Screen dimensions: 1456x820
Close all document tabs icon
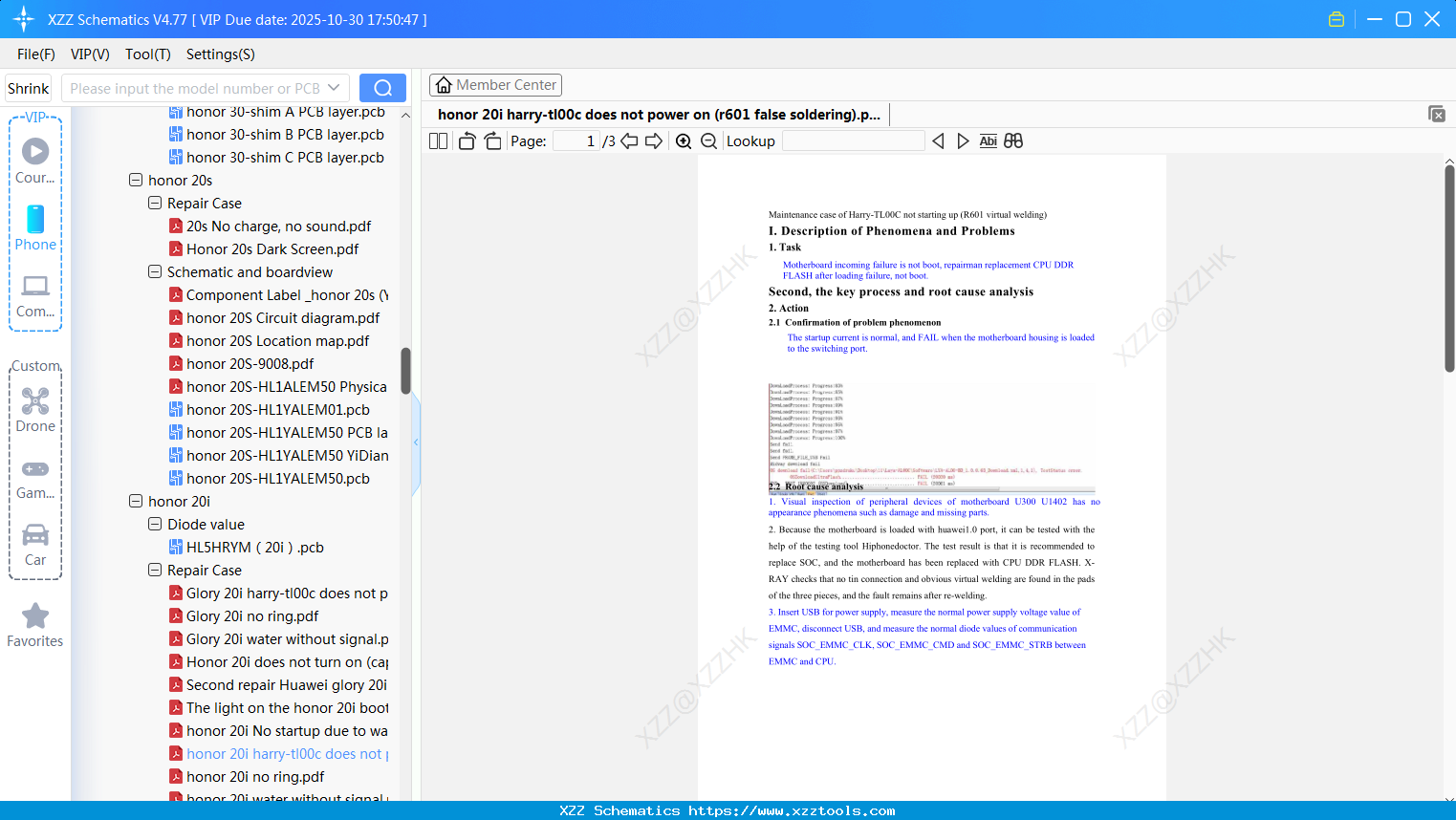pyautogui.click(x=1437, y=114)
